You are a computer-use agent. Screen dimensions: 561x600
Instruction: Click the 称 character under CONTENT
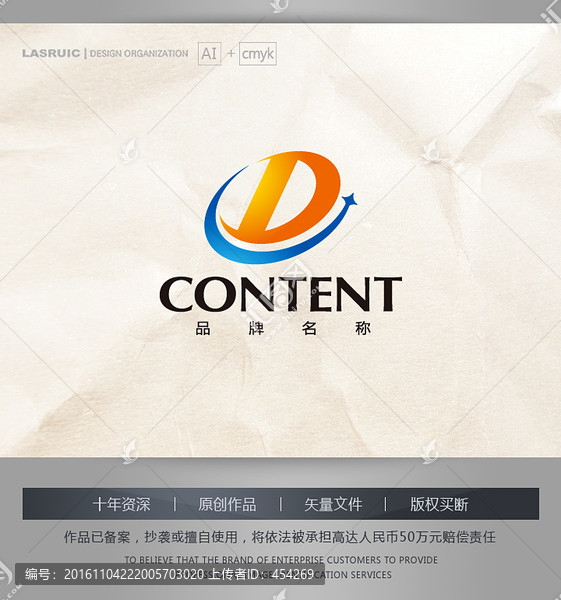click(x=363, y=328)
